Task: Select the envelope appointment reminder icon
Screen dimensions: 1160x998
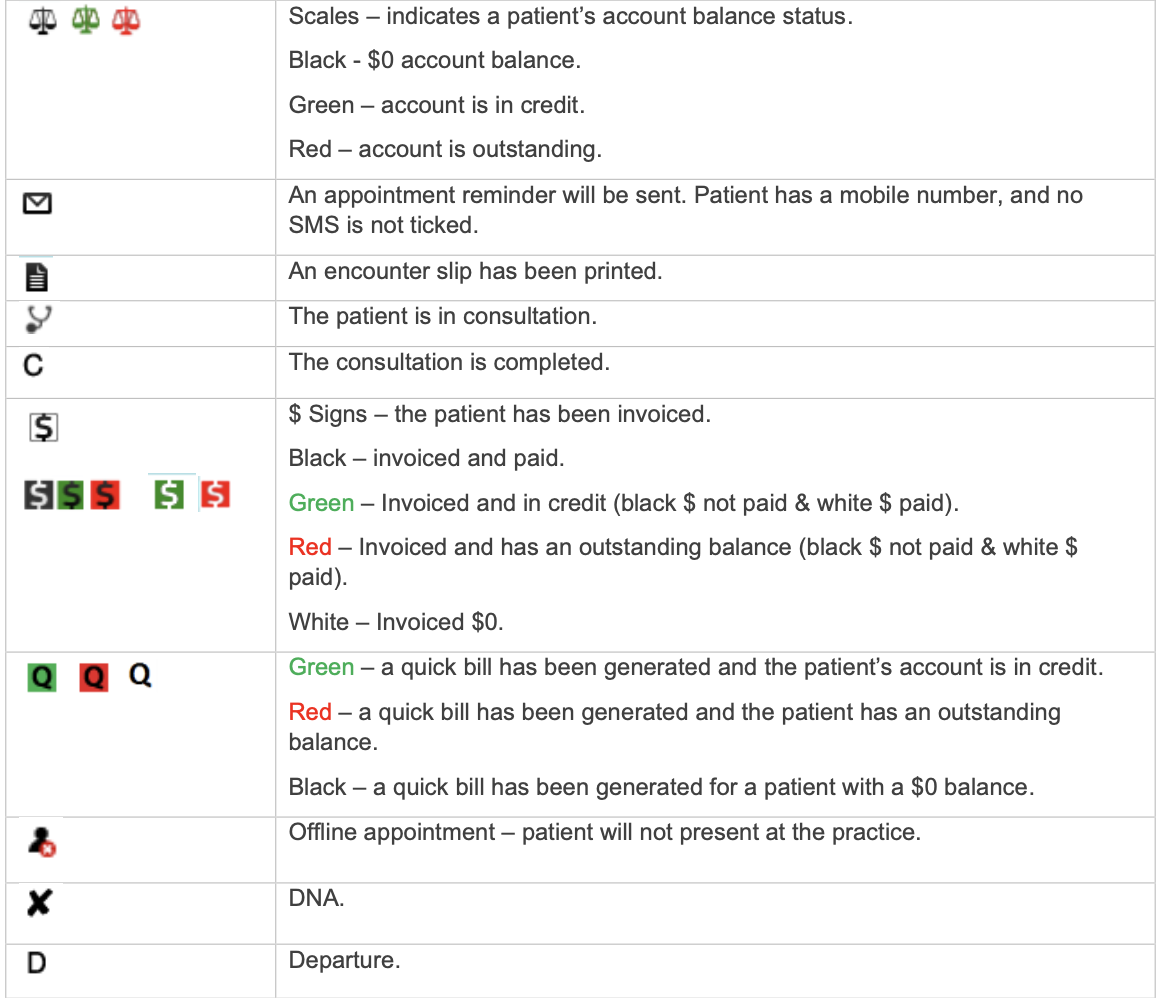Action: [38, 205]
